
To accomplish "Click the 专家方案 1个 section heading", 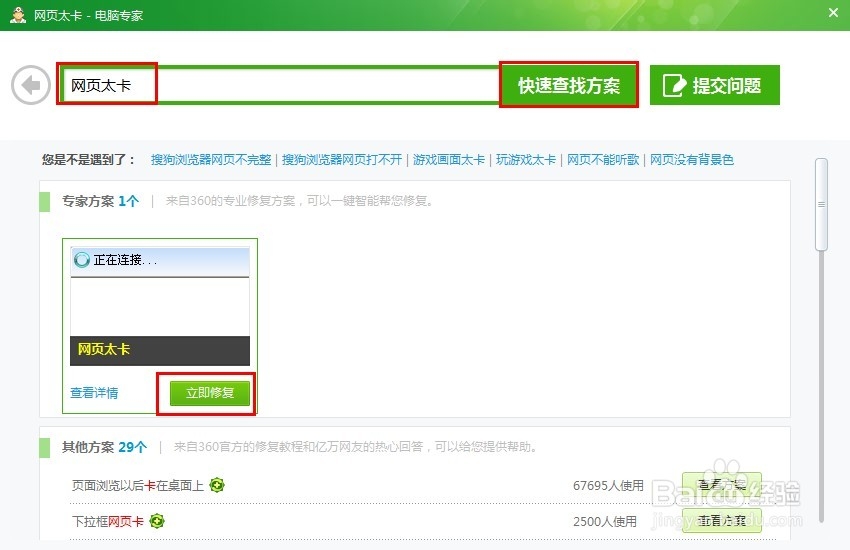I will tap(100, 201).
